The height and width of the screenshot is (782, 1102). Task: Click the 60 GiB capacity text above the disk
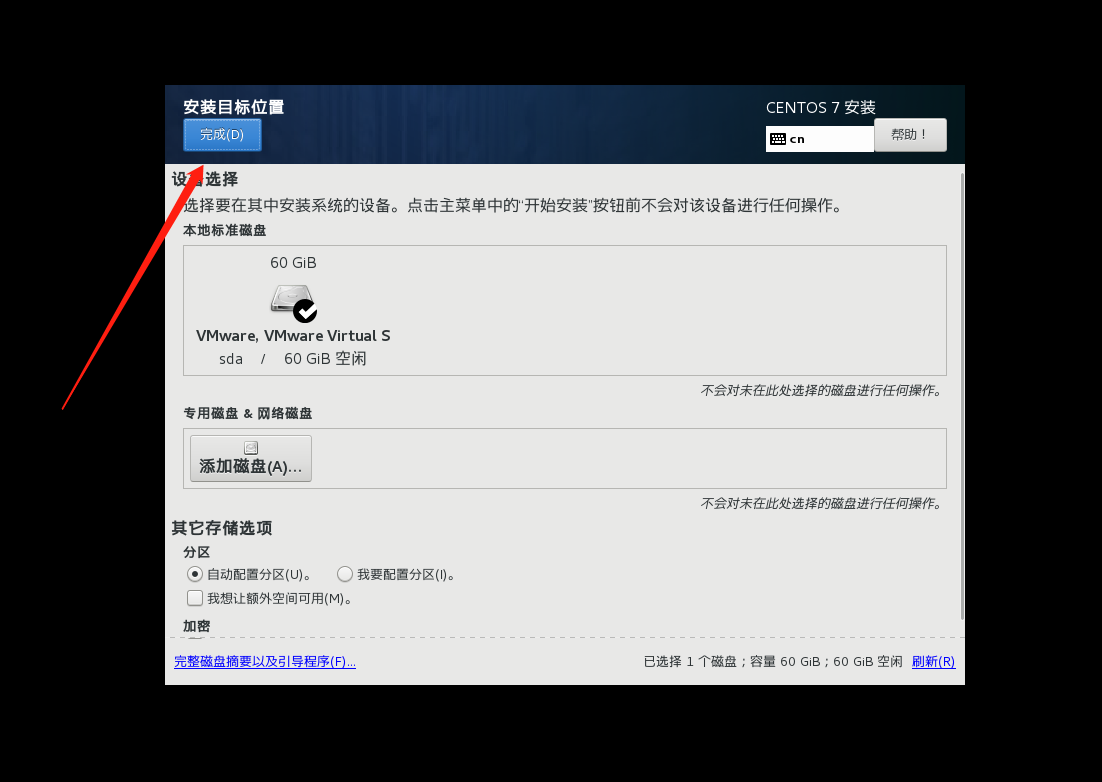click(293, 263)
